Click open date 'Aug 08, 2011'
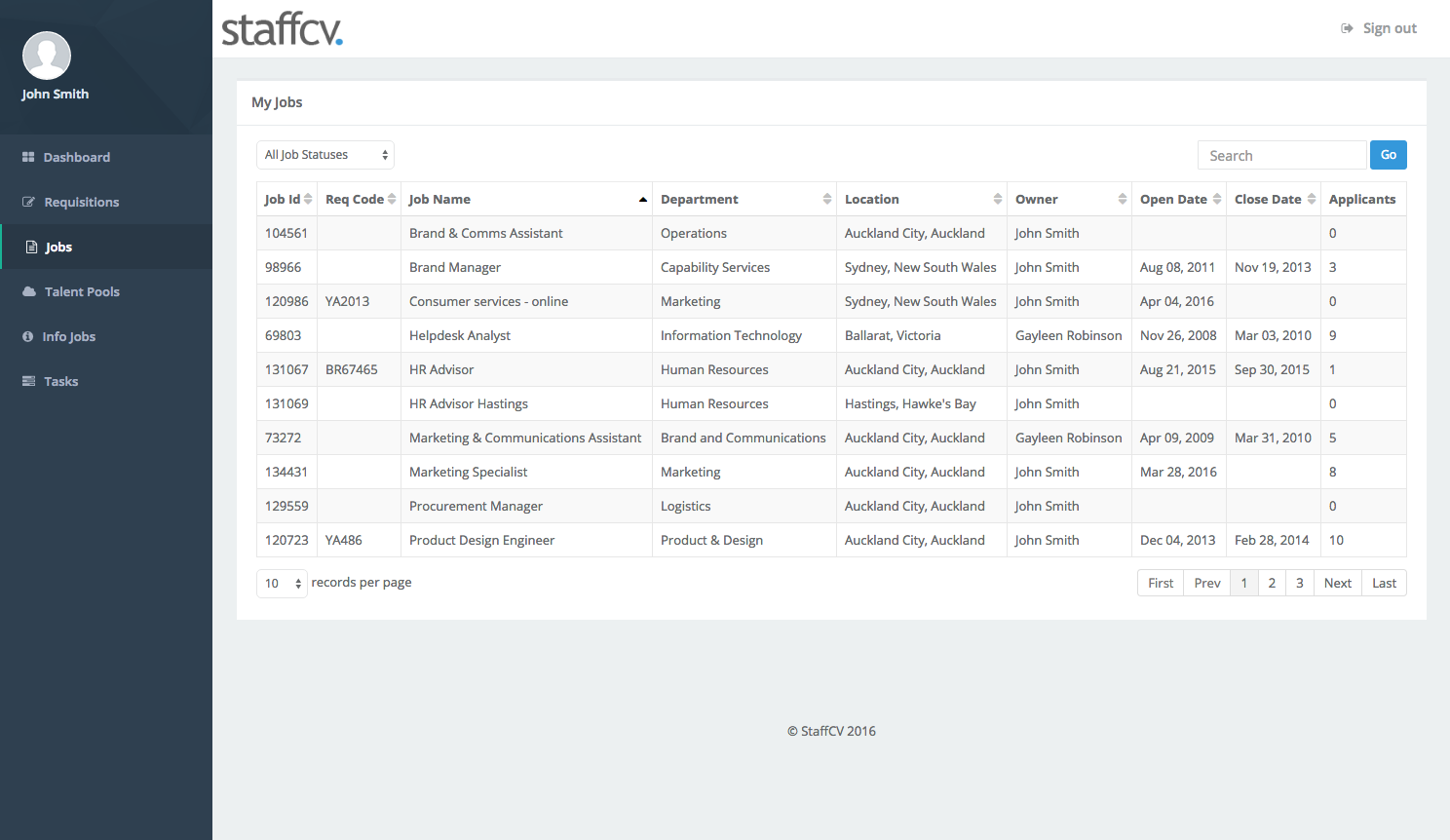 click(x=1177, y=267)
